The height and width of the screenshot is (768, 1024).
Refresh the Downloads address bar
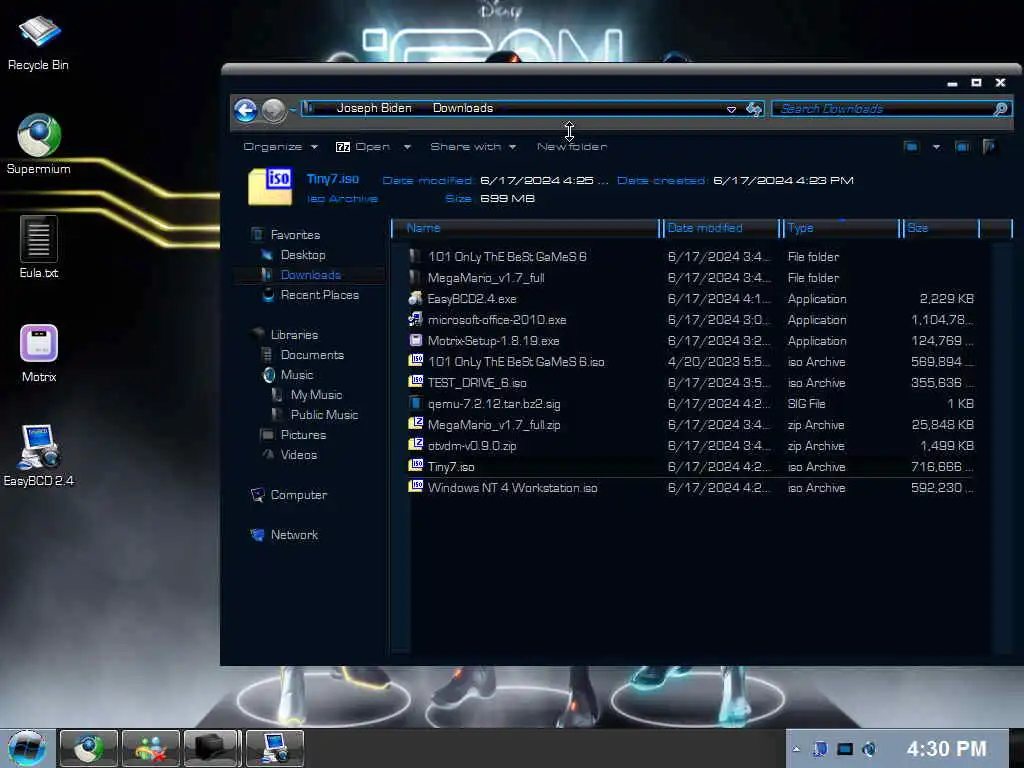click(754, 109)
